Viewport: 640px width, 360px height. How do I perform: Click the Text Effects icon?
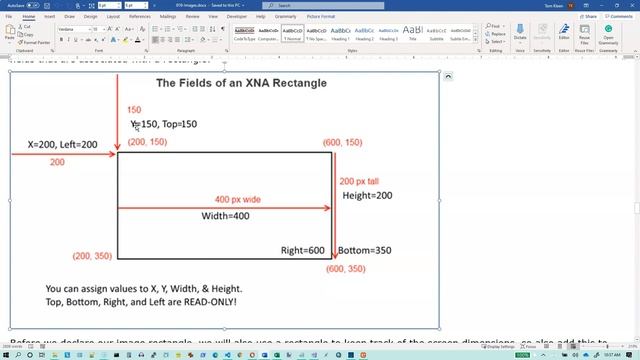click(113, 40)
